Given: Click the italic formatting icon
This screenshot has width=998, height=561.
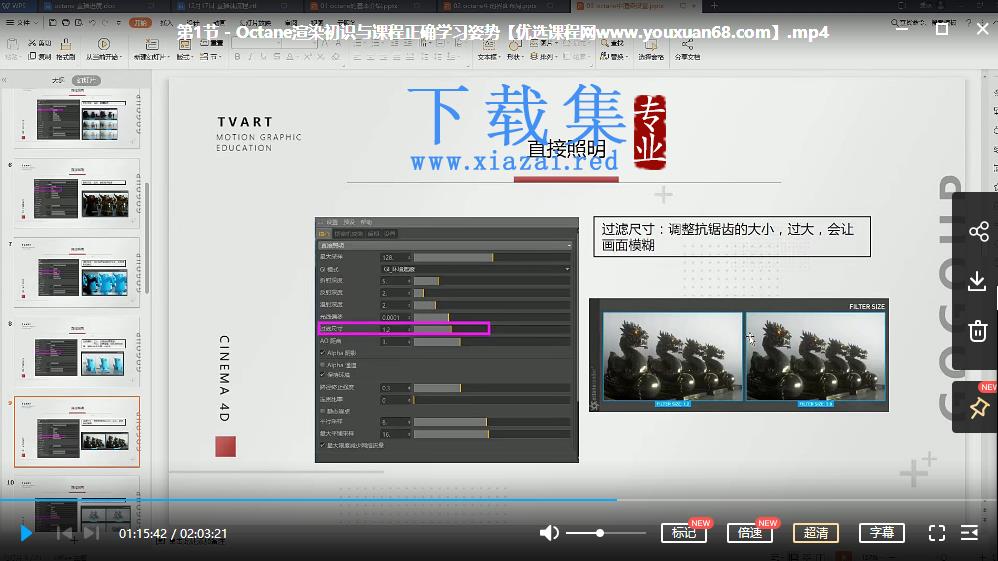Looking at the screenshot, I should coord(250,57).
